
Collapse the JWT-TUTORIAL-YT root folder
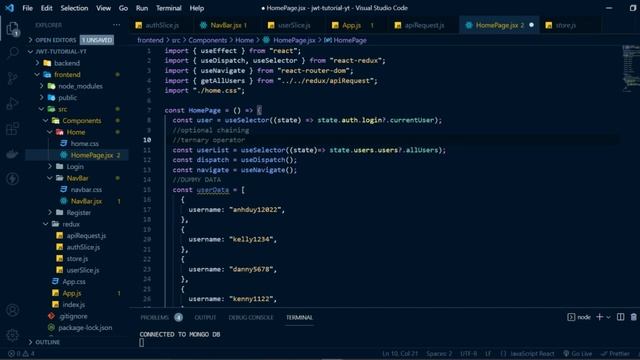(x=61, y=51)
